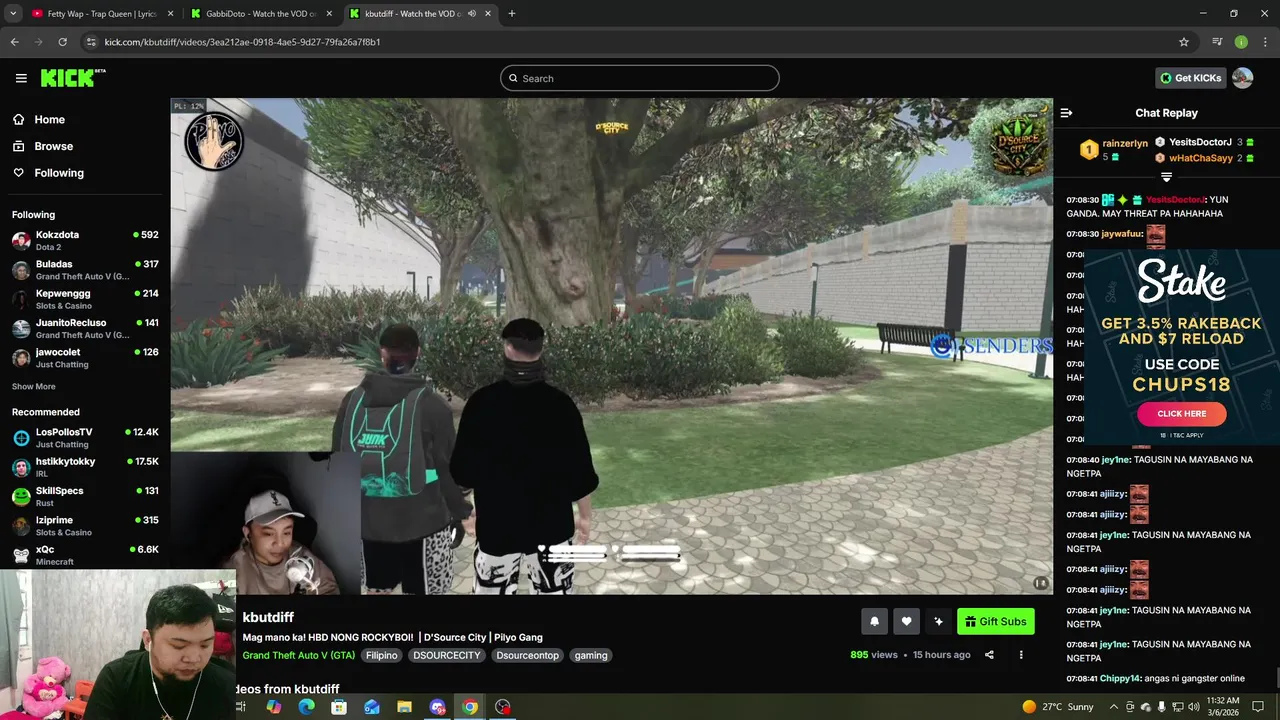Open Kokzdota followed channel

click(85, 240)
